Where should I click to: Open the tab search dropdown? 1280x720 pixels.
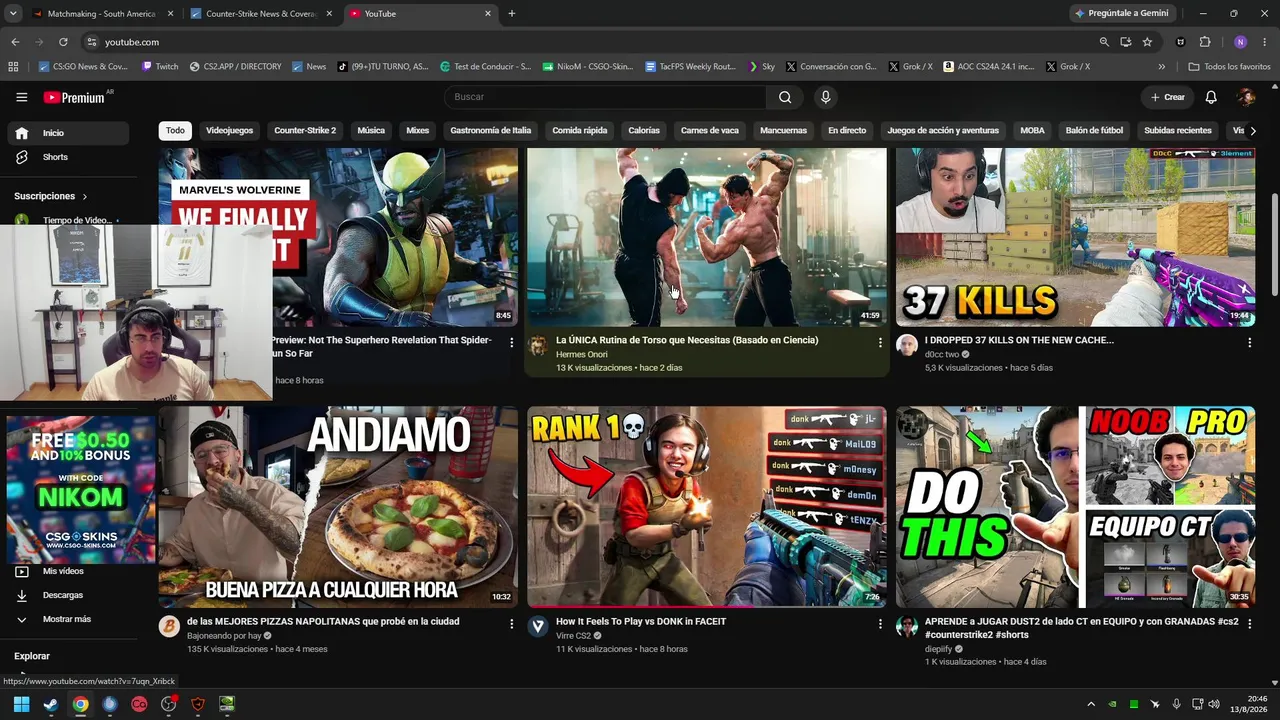click(x=13, y=14)
